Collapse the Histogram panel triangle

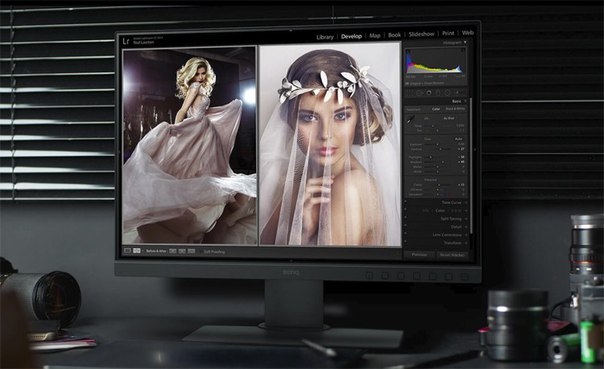(x=465, y=43)
